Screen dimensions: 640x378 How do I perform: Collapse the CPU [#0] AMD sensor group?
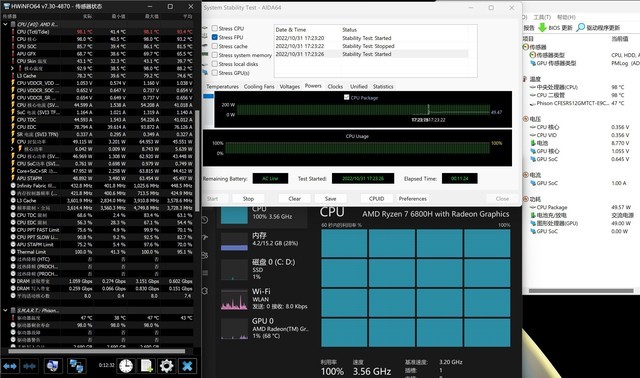point(5,24)
